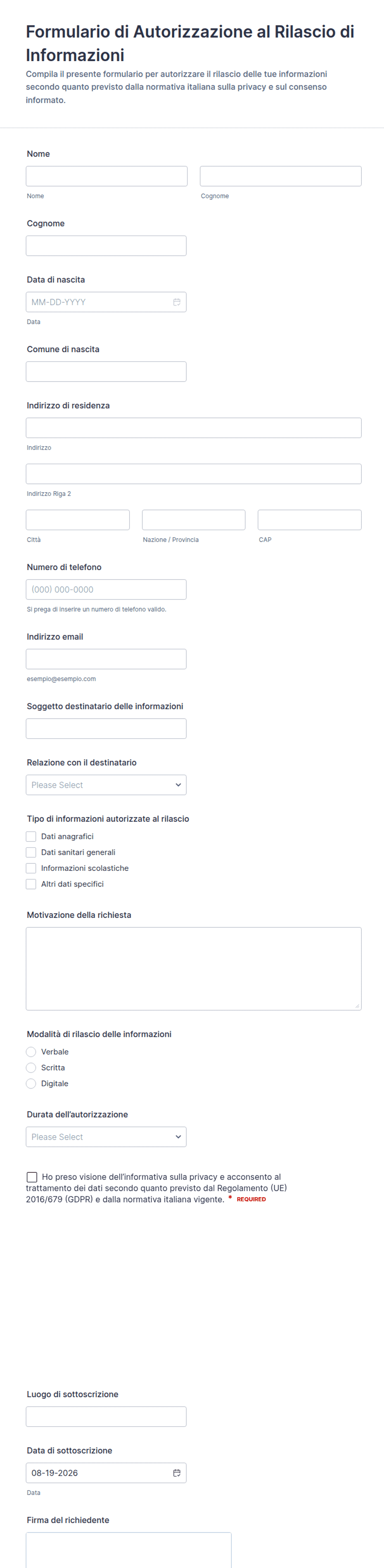Open calendar picker for Data di nascita
Screen dimensions: 384x1568
(x=177, y=302)
